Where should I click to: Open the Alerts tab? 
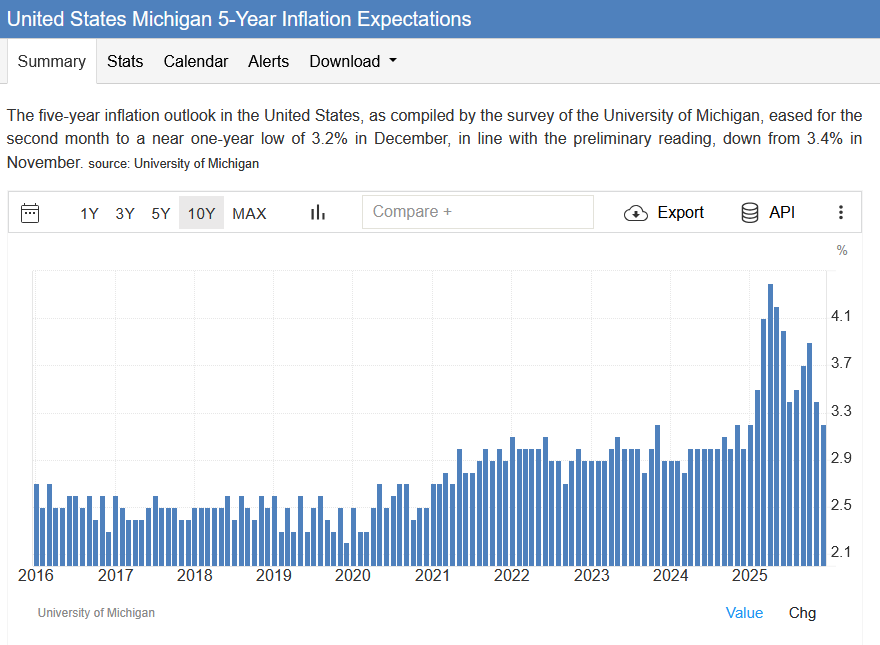(x=268, y=61)
